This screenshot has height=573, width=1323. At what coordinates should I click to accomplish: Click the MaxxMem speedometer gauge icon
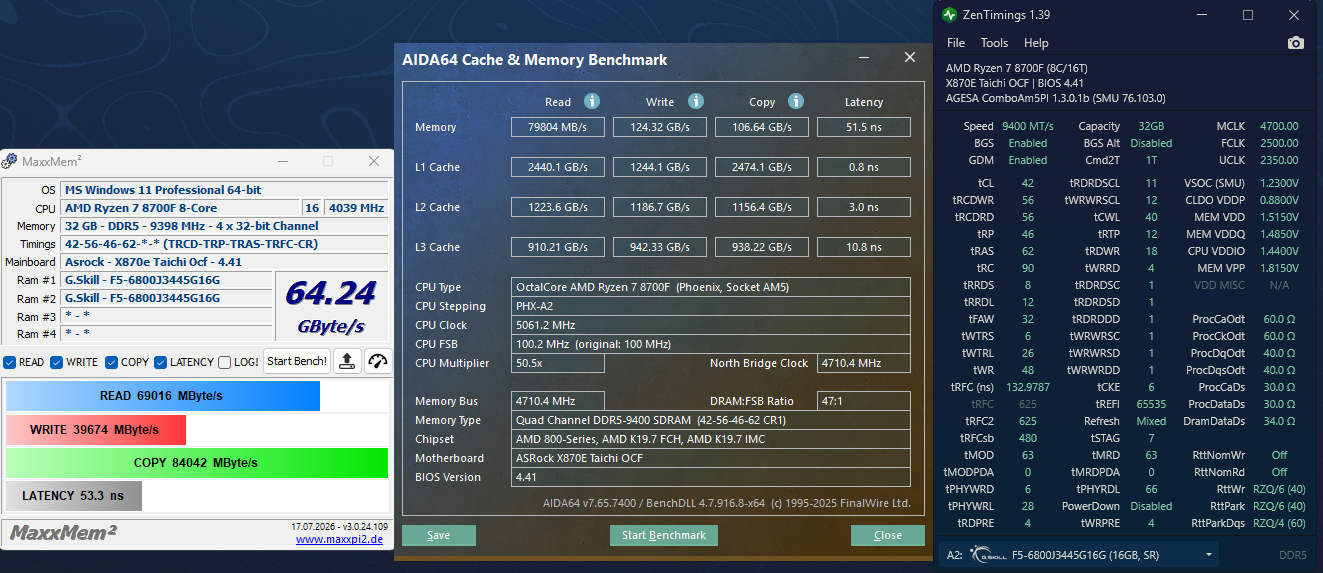click(377, 361)
